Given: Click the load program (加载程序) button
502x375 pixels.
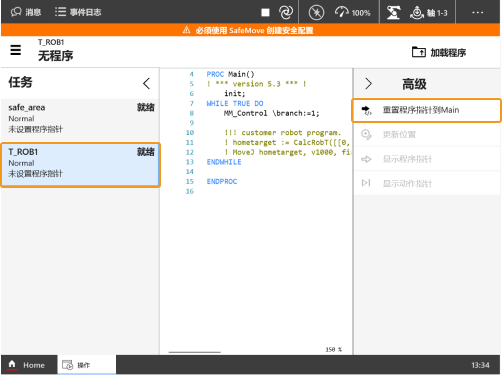Looking at the screenshot, I should pos(439,52).
